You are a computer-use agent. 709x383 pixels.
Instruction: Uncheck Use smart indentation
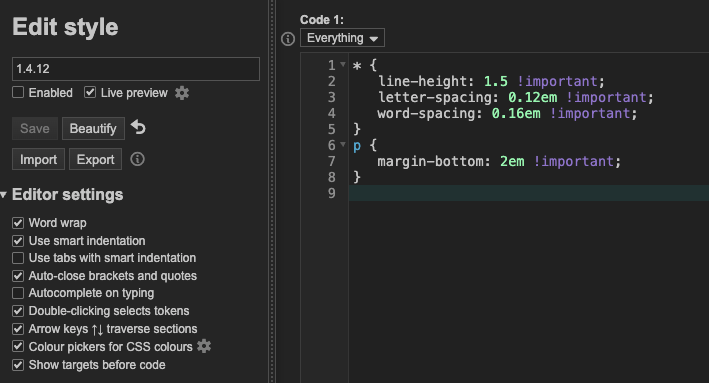[18, 241]
